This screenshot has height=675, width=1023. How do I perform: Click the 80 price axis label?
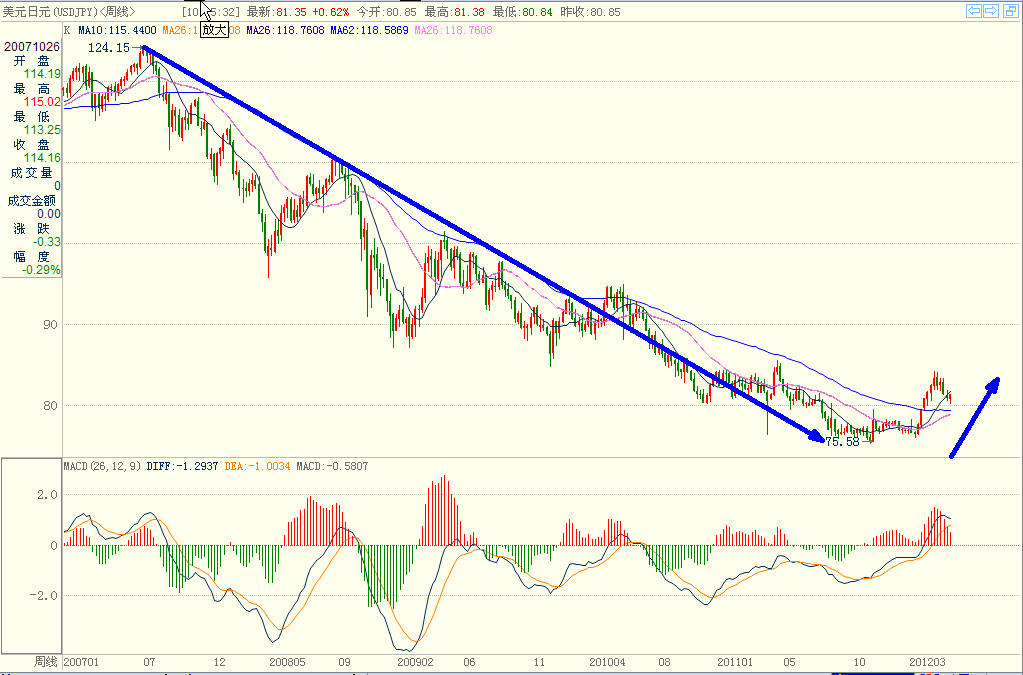50,406
